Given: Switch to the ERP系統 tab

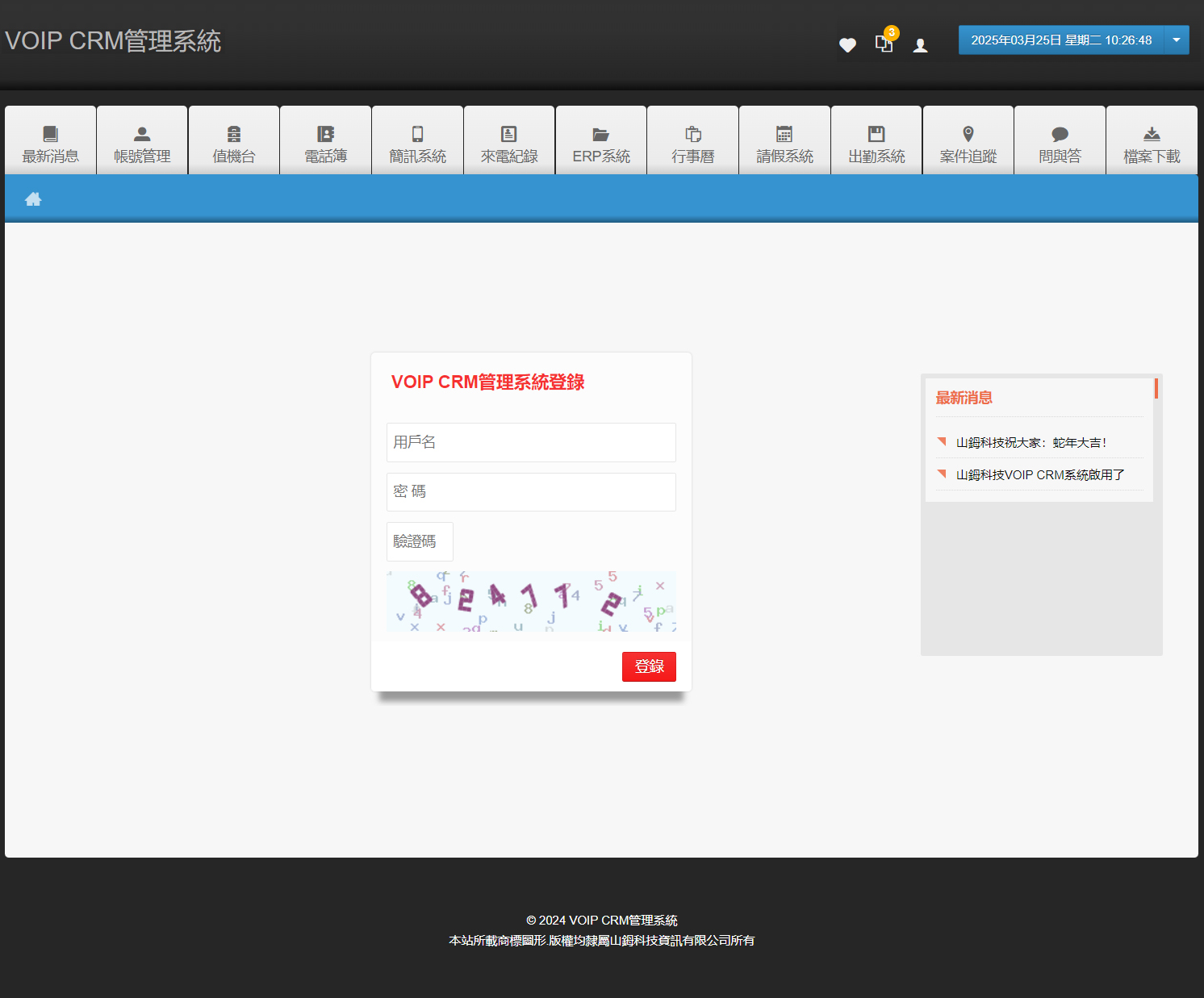Looking at the screenshot, I should 601,143.
